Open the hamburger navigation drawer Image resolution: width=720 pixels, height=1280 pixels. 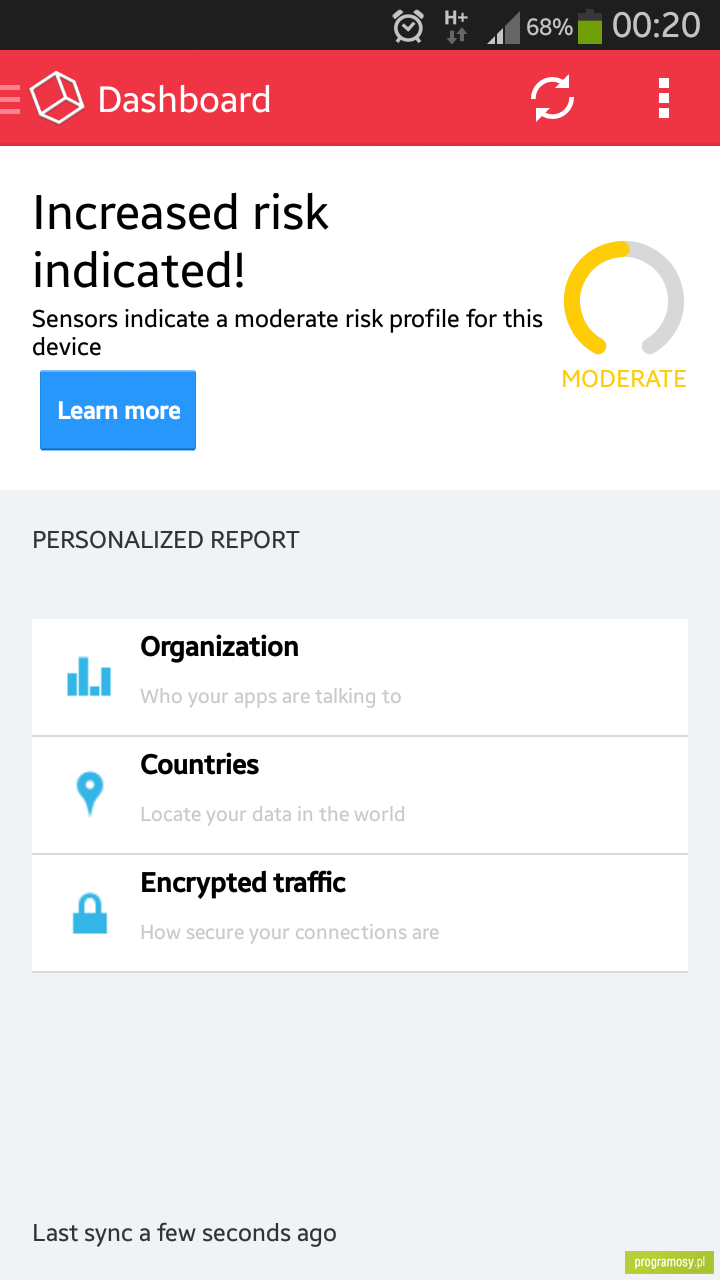10,99
